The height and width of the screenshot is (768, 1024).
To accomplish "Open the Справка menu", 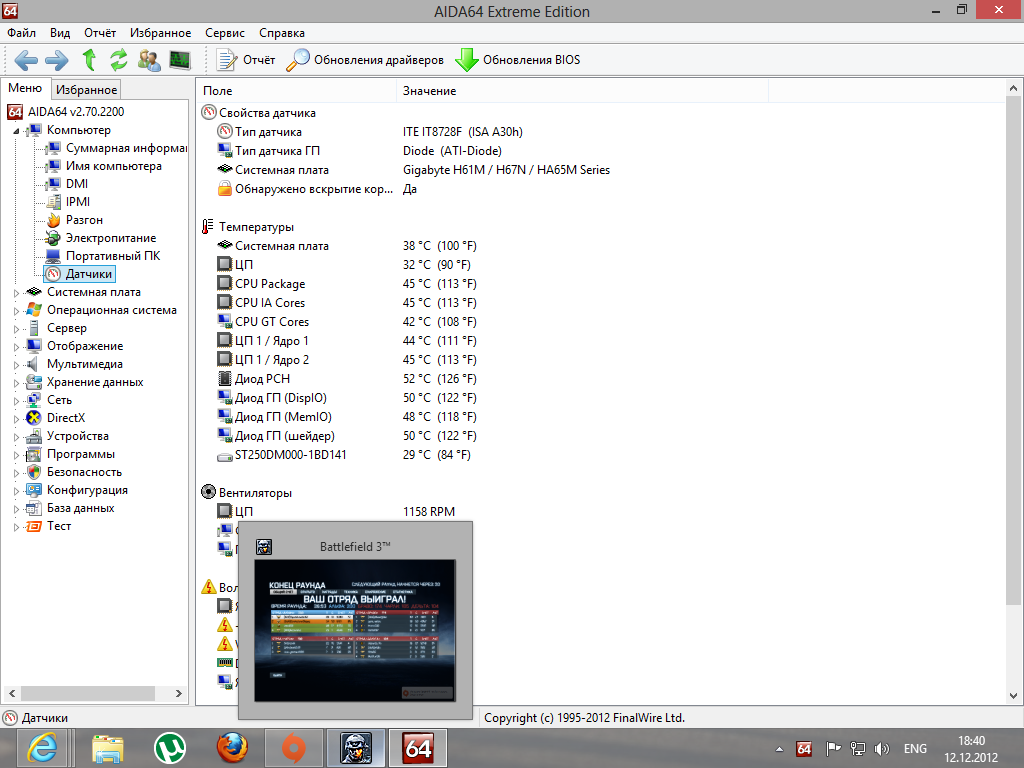I will (x=281, y=33).
